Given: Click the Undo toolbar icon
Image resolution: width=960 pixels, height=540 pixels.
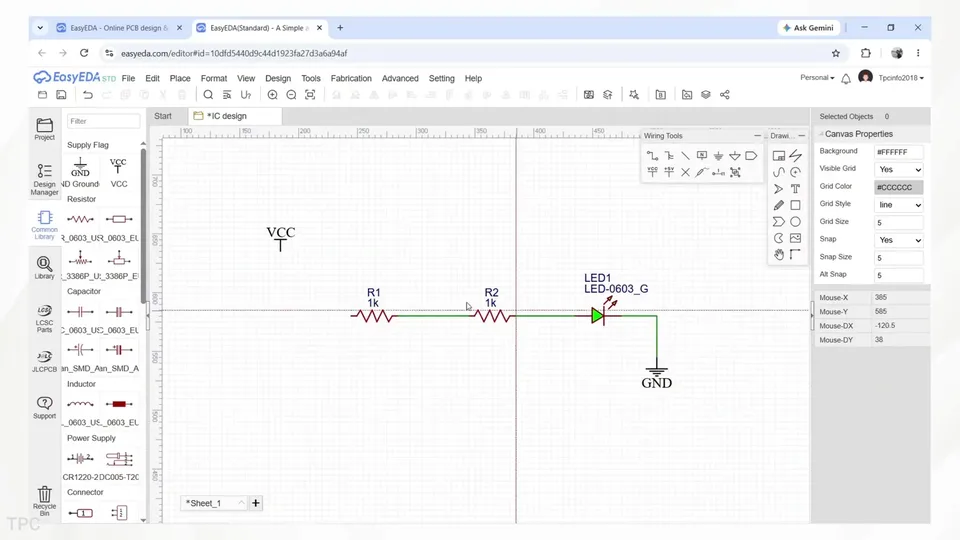Looking at the screenshot, I should coord(88,95).
